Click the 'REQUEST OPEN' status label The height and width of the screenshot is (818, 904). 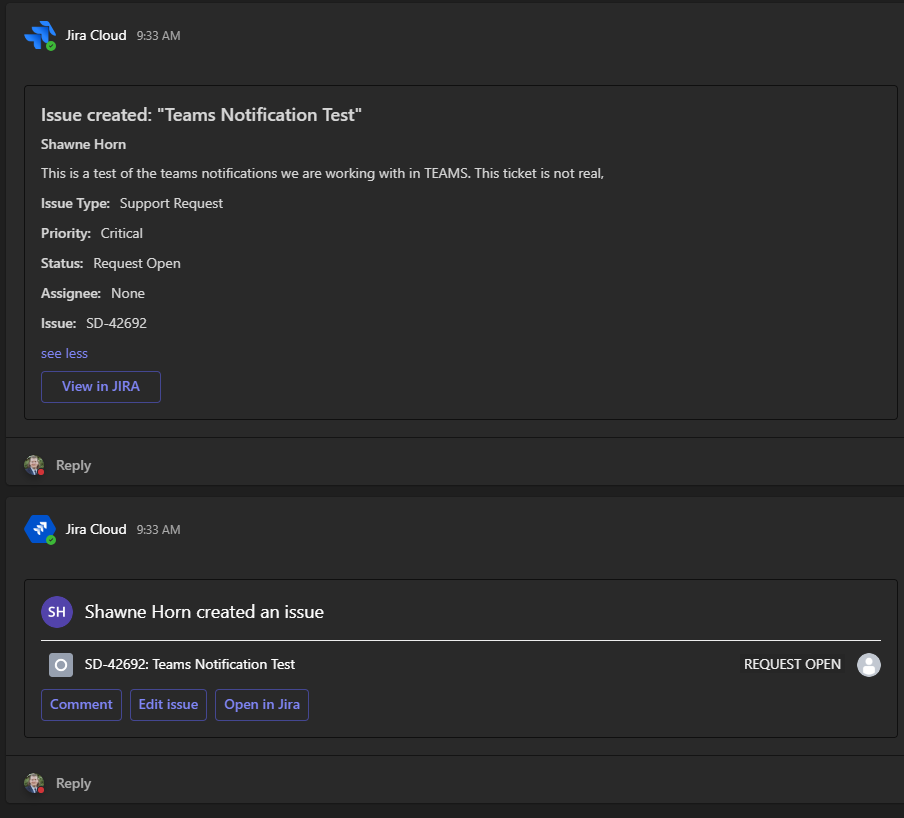(x=792, y=665)
